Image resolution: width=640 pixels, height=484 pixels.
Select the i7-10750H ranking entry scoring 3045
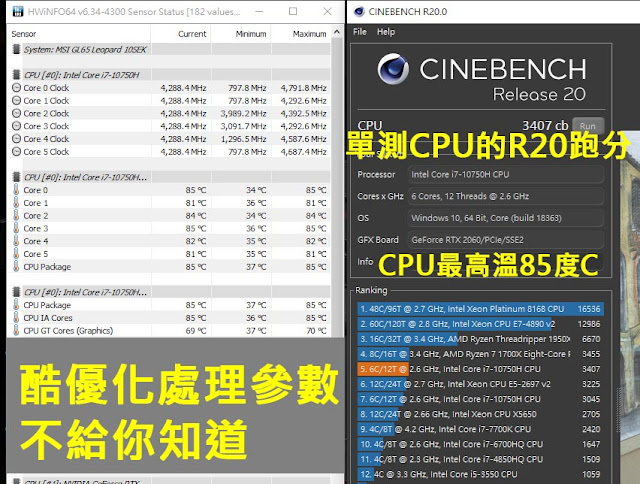[x=480, y=399]
